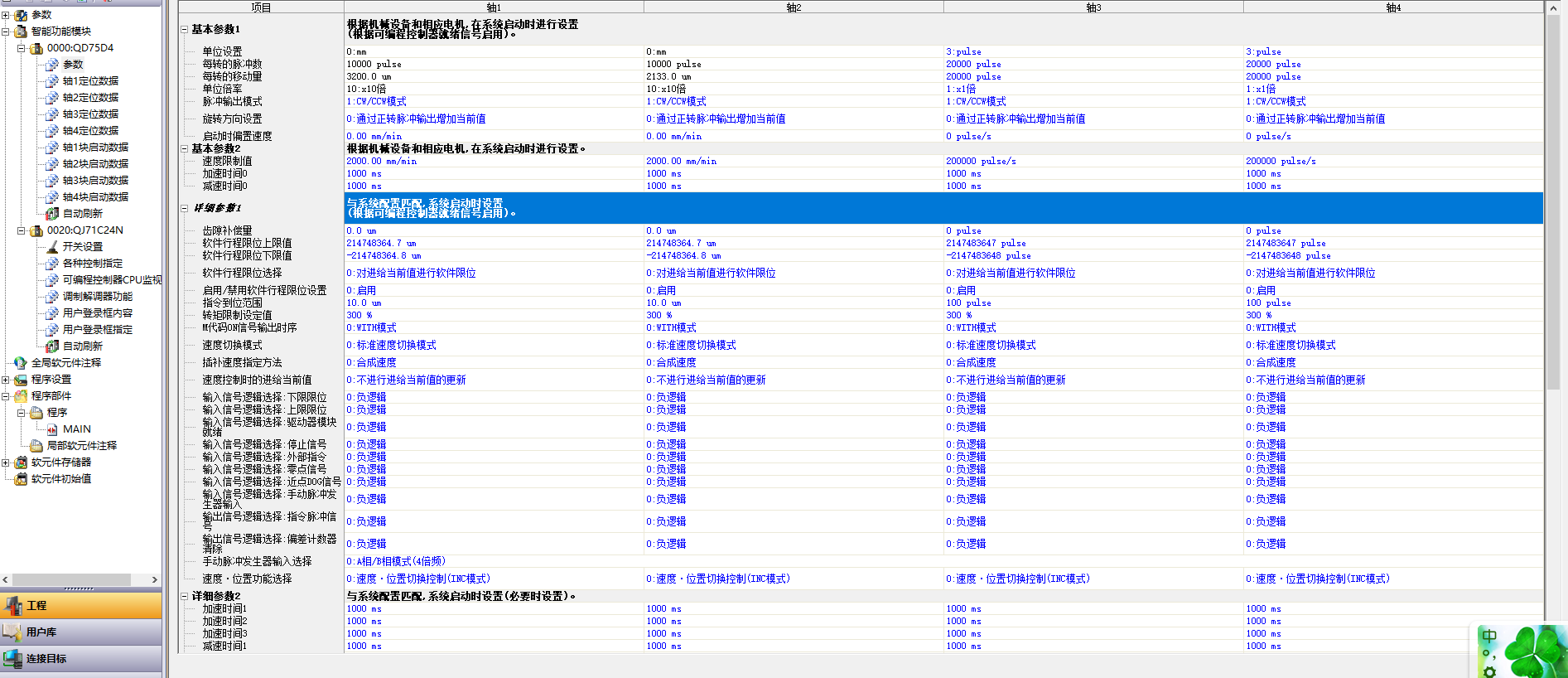
Task: Click the 自动刷新 icon under QJ71C24N
Action: (x=52, y=346)
